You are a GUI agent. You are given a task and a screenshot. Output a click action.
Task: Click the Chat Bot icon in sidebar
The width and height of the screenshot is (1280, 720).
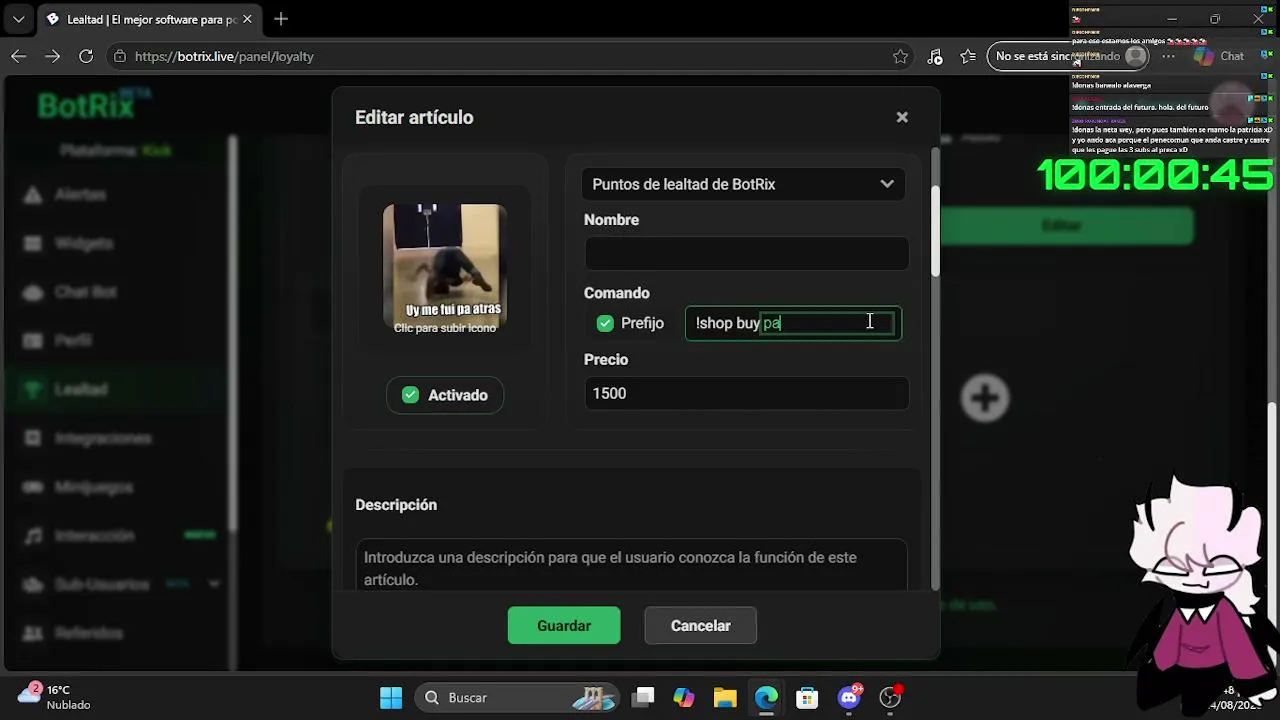(x=33, y=292)
